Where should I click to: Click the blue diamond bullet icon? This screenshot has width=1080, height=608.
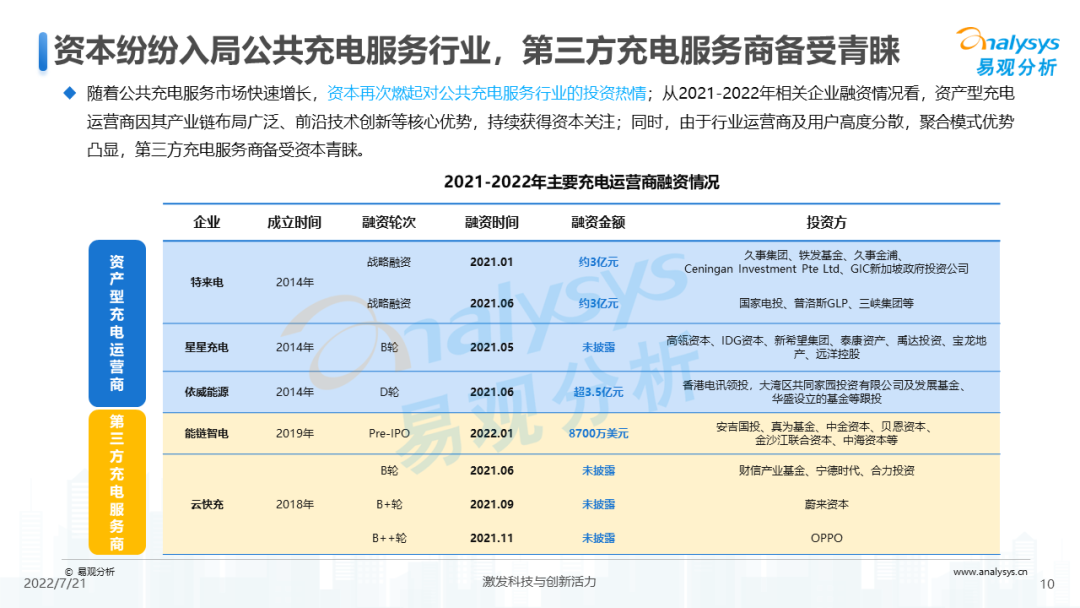[70, 93]
